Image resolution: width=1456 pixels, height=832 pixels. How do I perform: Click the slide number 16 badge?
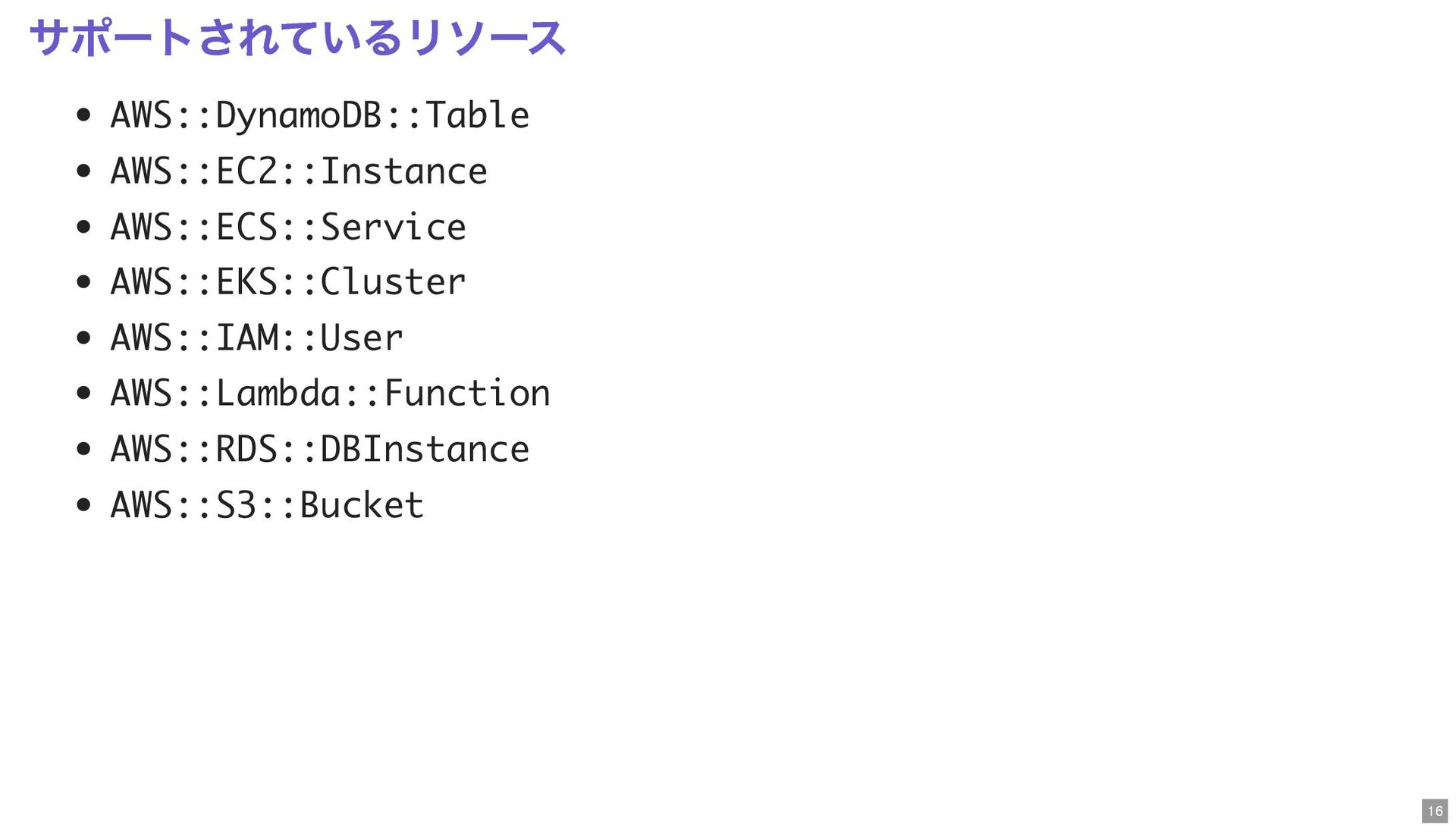tap(1435, 811)
